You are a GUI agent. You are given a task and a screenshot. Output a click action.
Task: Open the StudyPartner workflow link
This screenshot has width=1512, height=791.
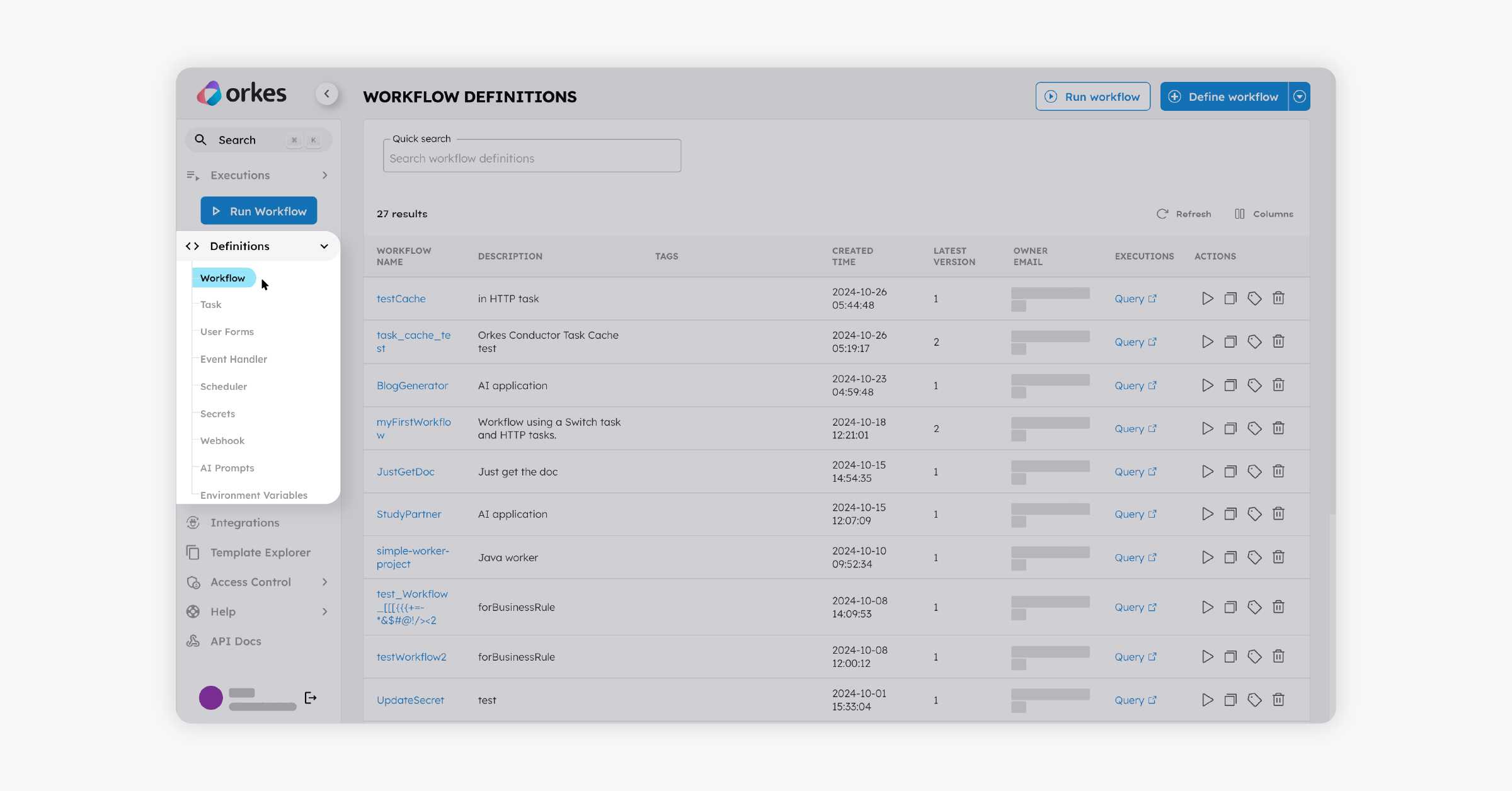click(x=409, y=514)
